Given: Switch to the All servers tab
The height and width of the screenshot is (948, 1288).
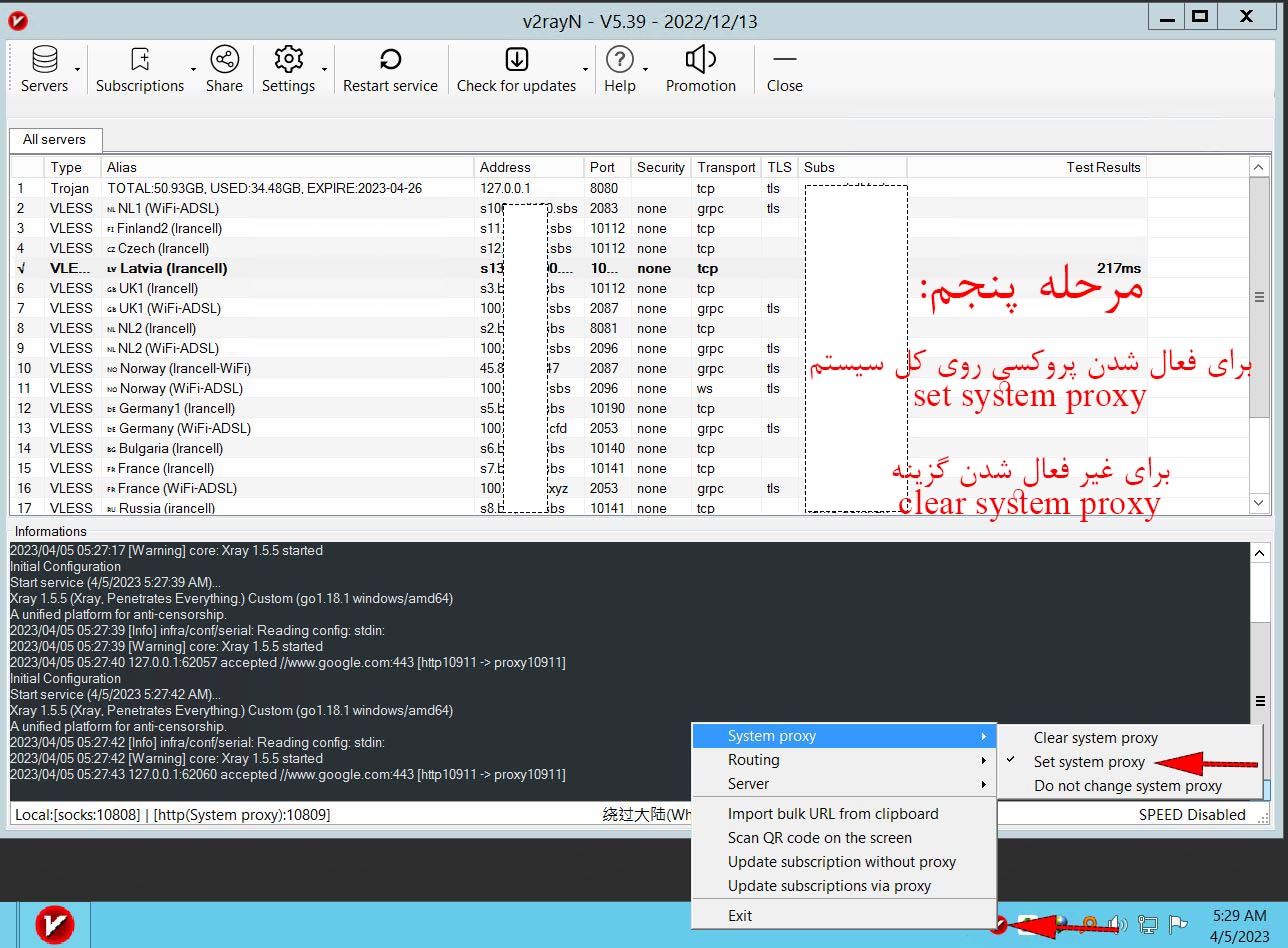Looking at the screenshot, I should coord(55,140).
